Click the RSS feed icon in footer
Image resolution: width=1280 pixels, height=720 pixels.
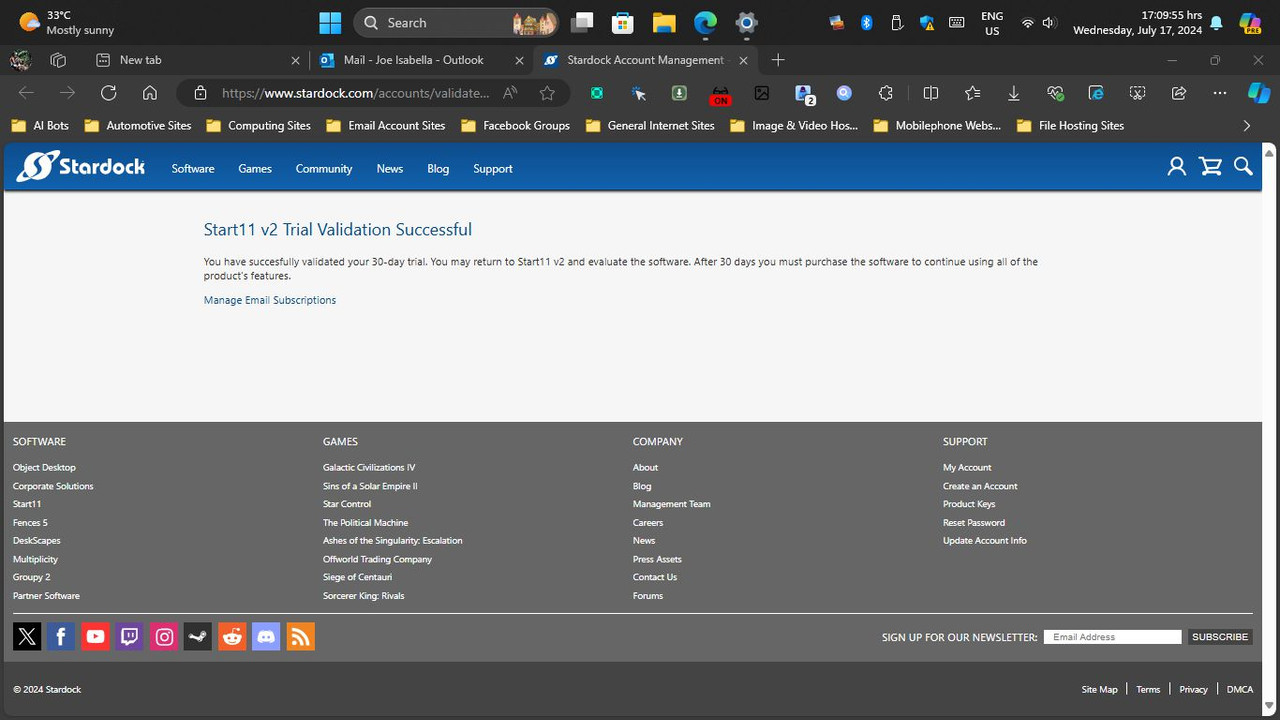300,636
